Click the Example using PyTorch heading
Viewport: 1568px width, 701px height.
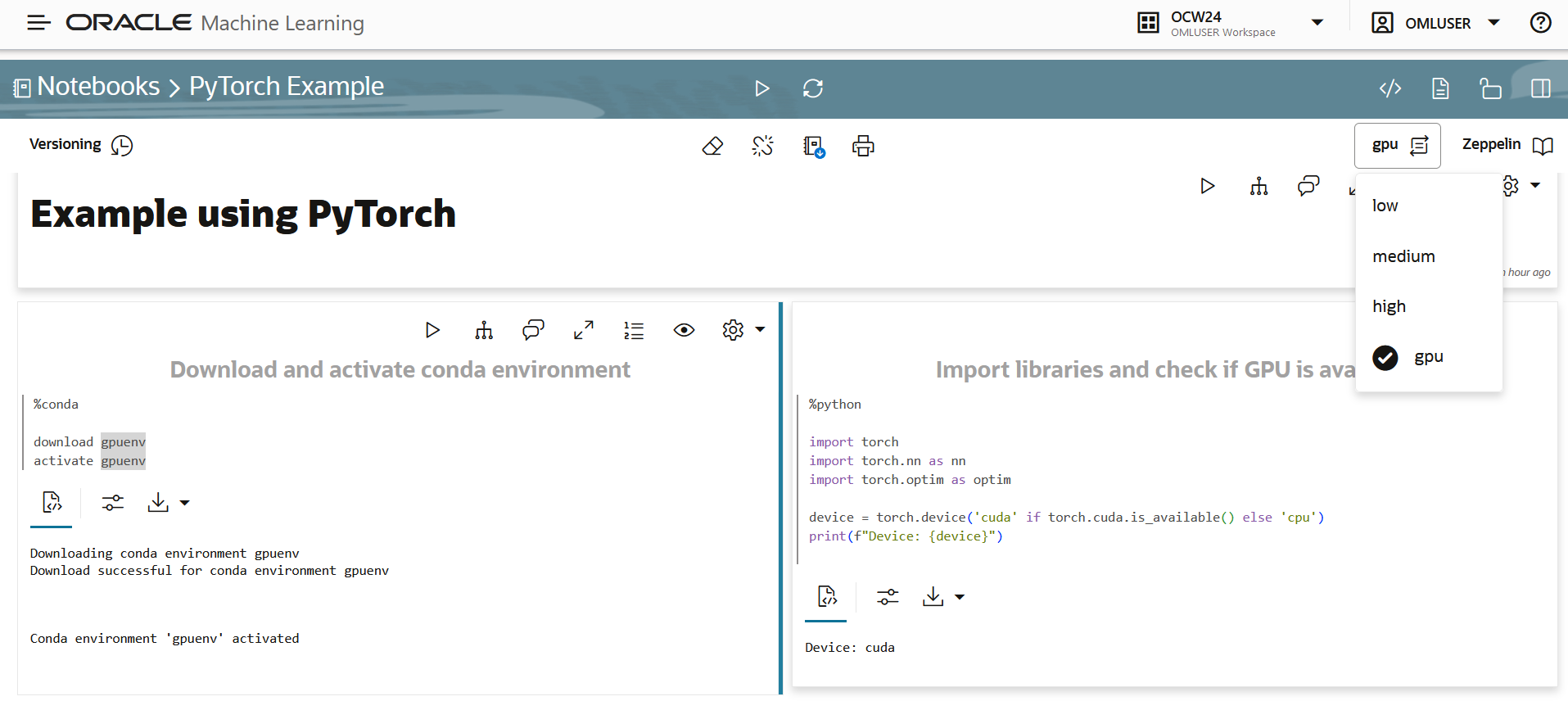coord(243,215)
